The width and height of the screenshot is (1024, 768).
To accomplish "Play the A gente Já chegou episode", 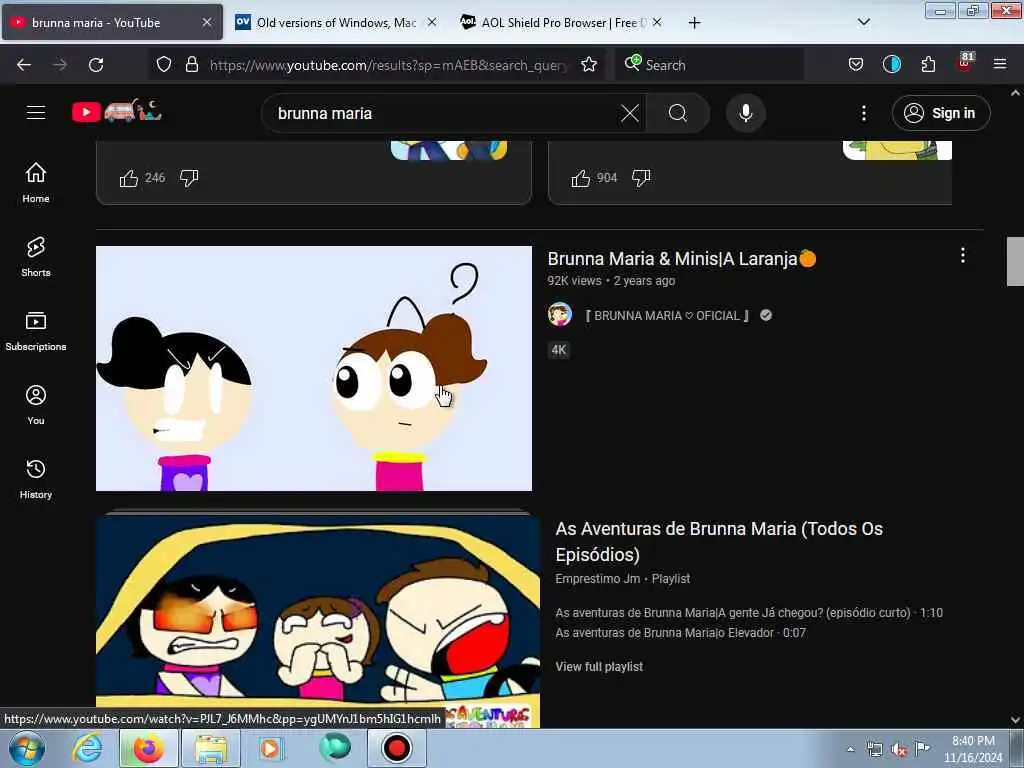I will click(x=749, y=613).
